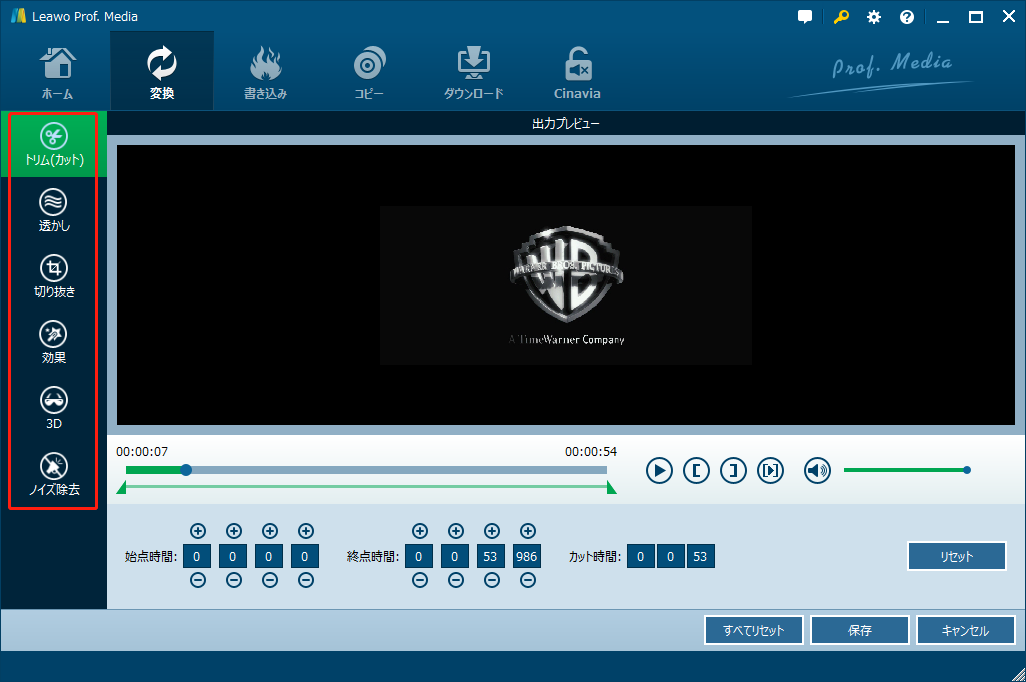Increase 終点時間 minutes with plus icon
This screenshot has height=682, width=1026.
(x=456, y=531)
